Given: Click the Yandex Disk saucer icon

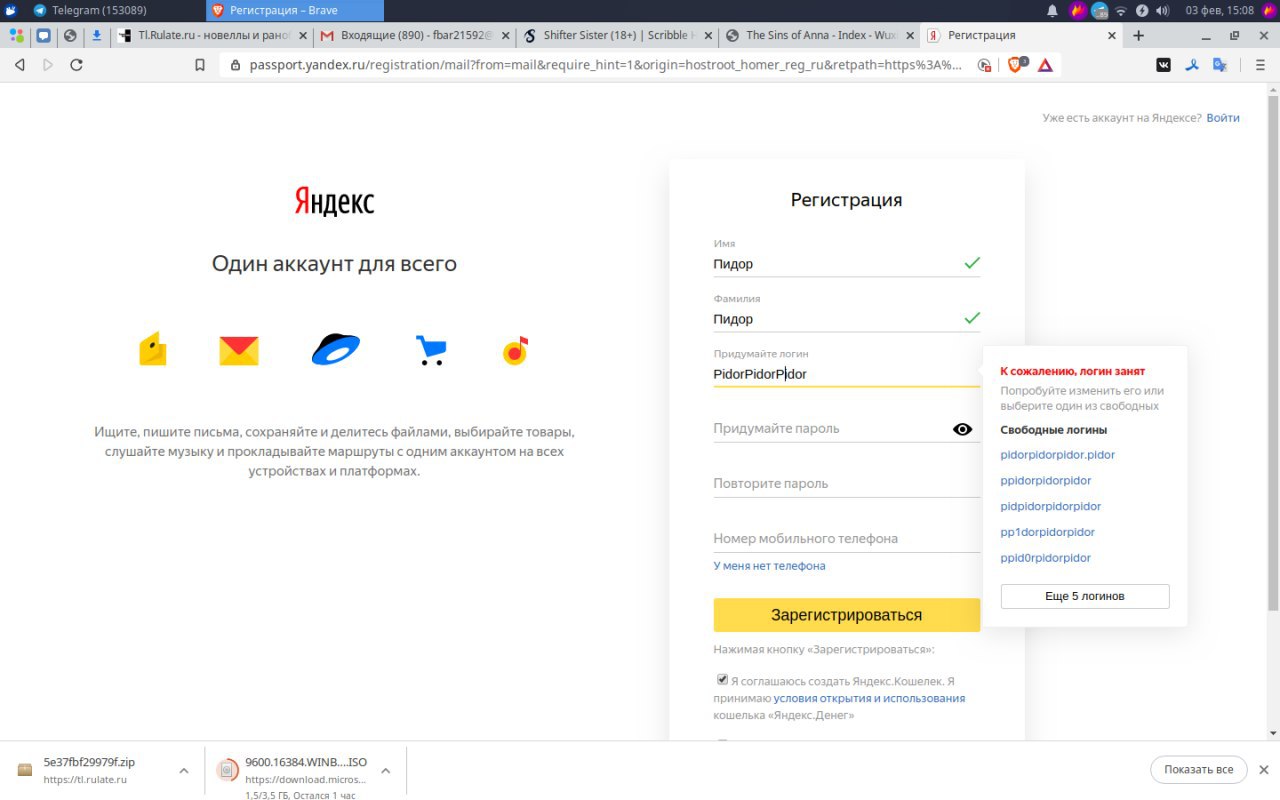Looking at the screenshot, I should coord(336,349).
